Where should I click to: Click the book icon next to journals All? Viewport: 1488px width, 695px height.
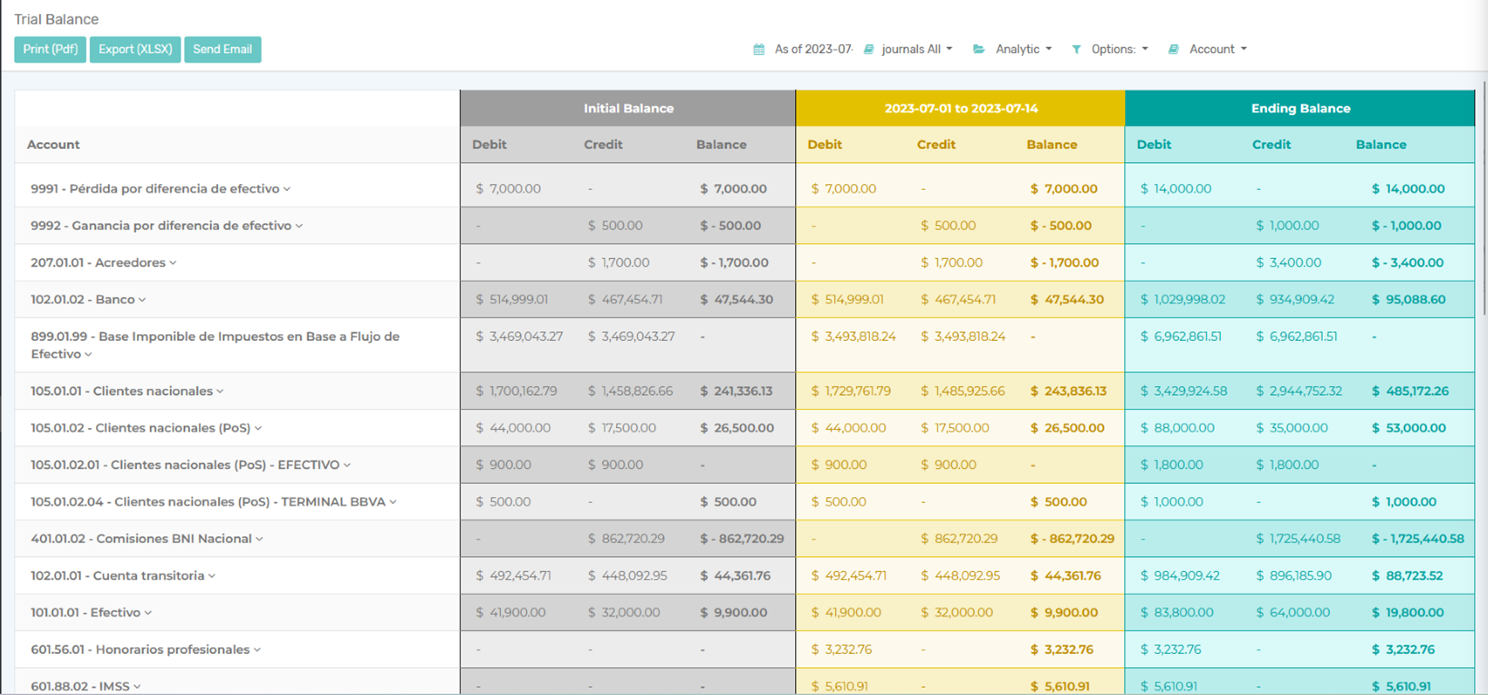pos(869,49)
